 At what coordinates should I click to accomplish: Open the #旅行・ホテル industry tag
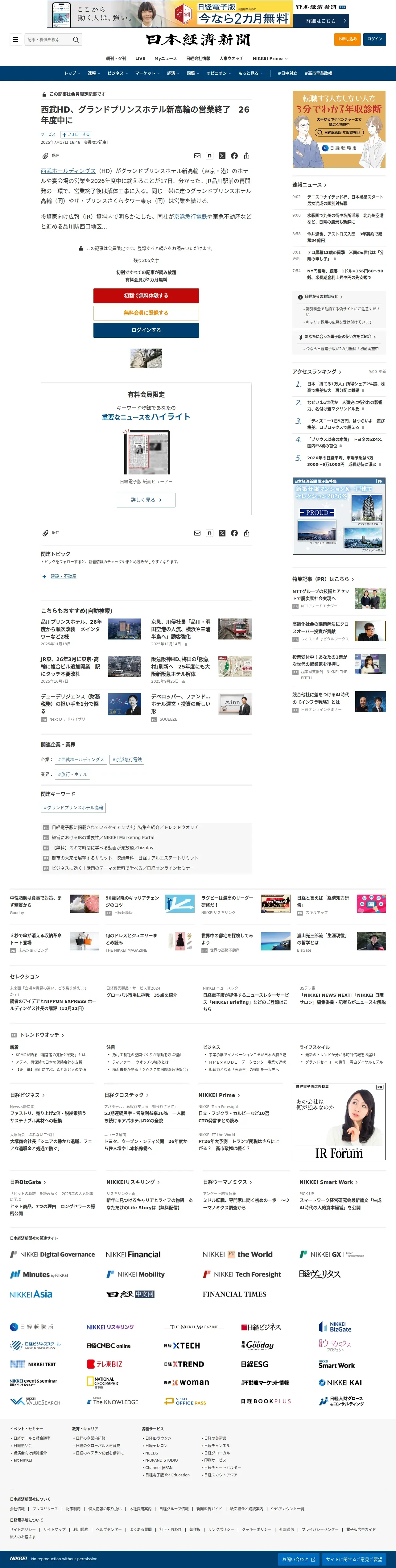click(72, 774)
